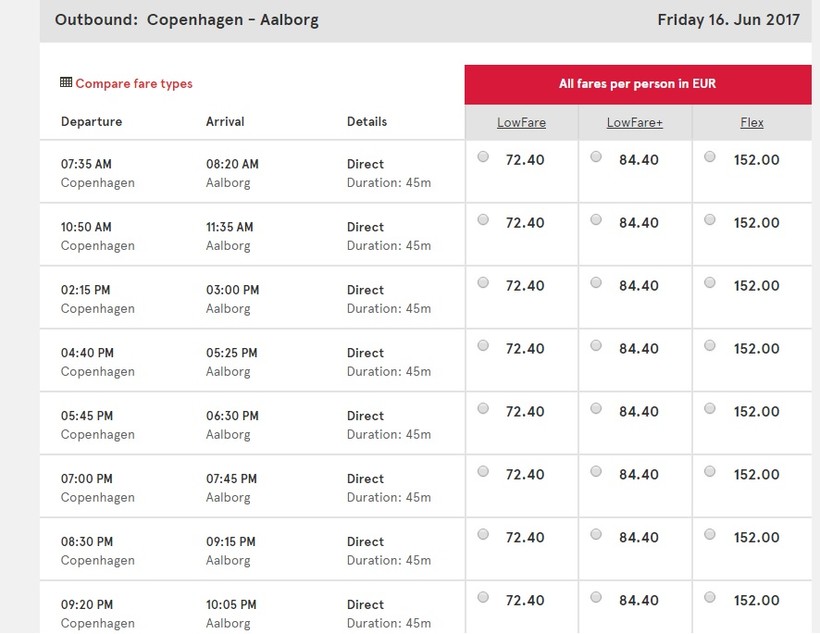Select LowFare+ 84.40 for 07:35 AM flight
Screen dimensions: 820x634
point(597,157)
